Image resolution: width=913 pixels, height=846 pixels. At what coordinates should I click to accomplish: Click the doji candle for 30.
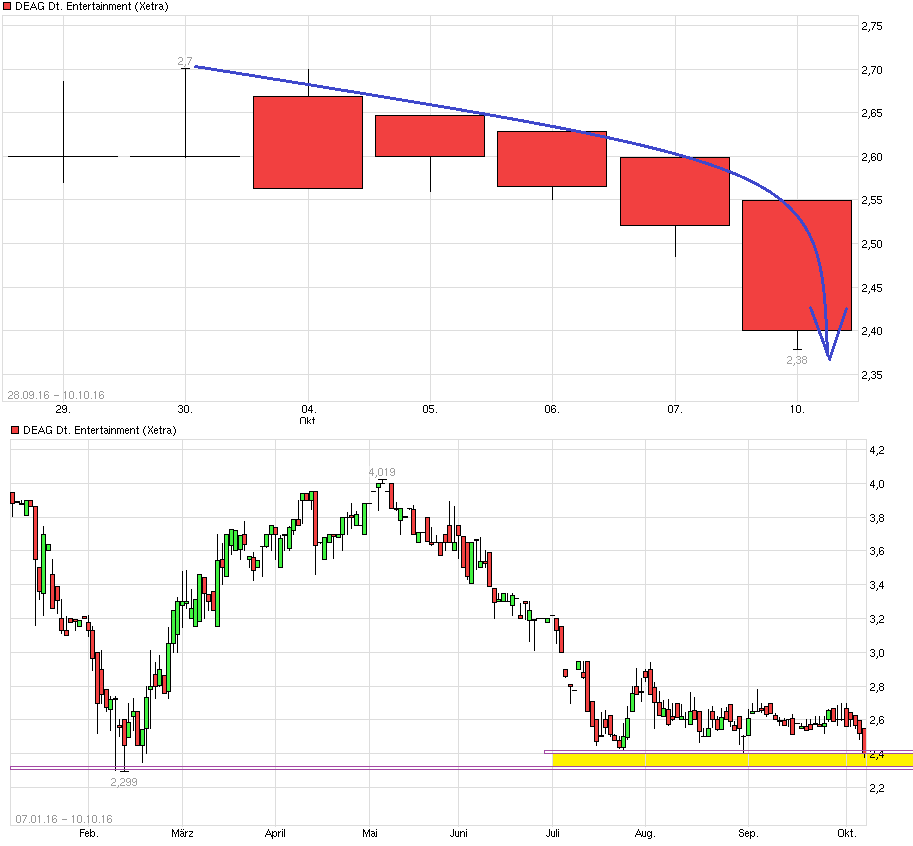[185, 156]
